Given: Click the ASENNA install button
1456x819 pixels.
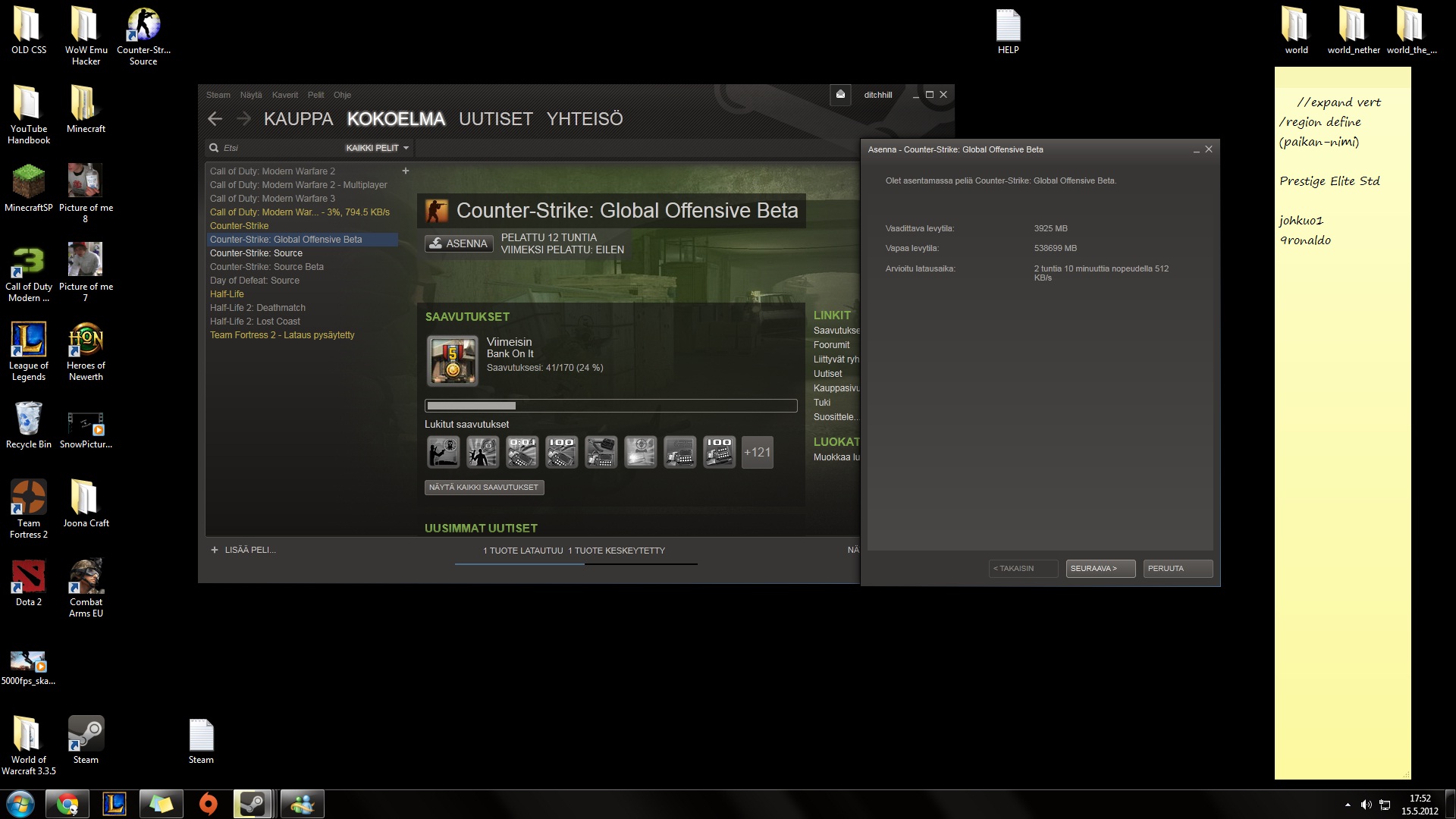Looking at the screenshot, I should pyautogui.click(x=458, y=243).
